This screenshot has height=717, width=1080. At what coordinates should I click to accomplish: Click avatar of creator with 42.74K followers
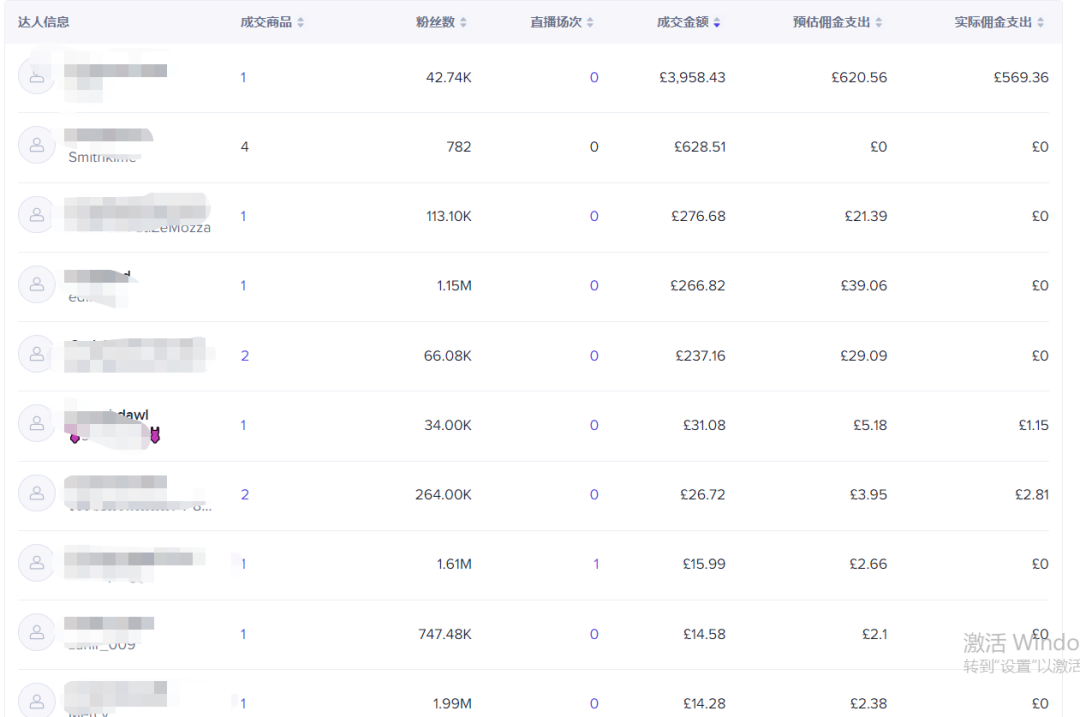point(37,76)
